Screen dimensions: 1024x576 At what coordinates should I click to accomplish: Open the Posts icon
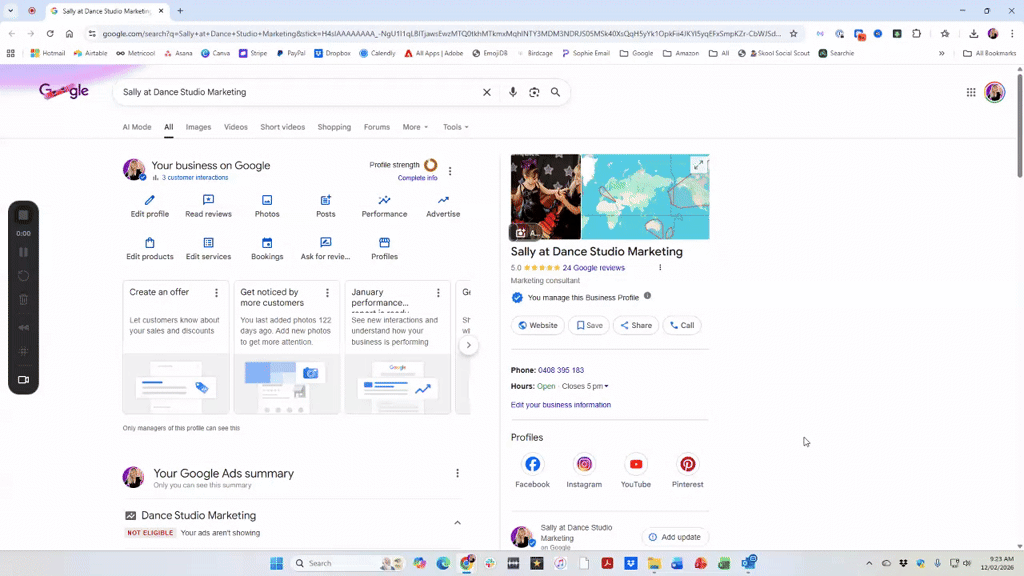point(324,200)
